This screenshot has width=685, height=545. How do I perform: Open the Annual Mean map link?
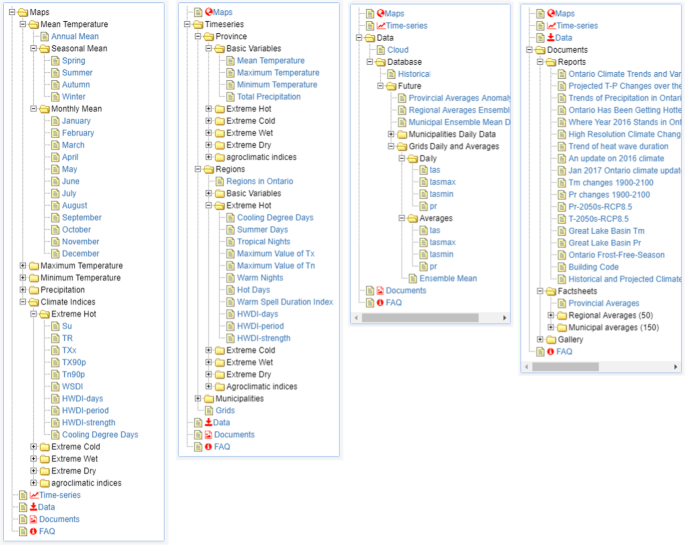point(75,36)
